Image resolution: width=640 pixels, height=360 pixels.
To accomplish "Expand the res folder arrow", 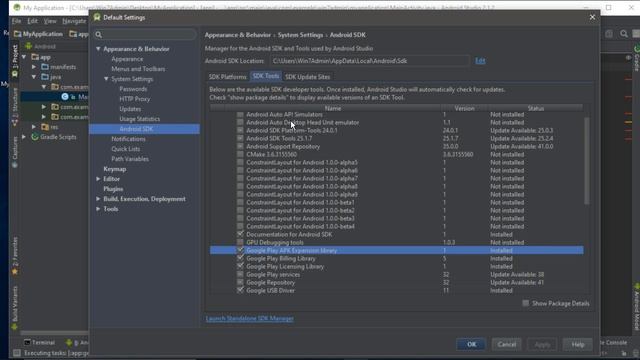I will point(34,127).
